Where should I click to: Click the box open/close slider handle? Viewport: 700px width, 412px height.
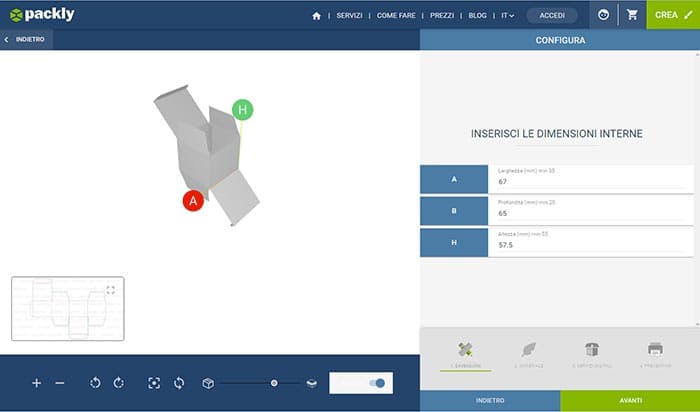pyautogui.click(x=274, y=383)
